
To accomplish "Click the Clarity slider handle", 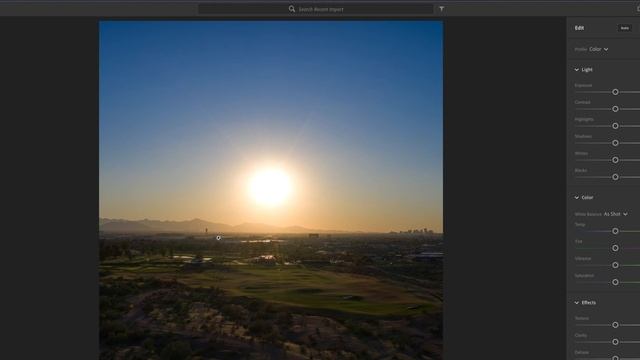I will [615, 342].
